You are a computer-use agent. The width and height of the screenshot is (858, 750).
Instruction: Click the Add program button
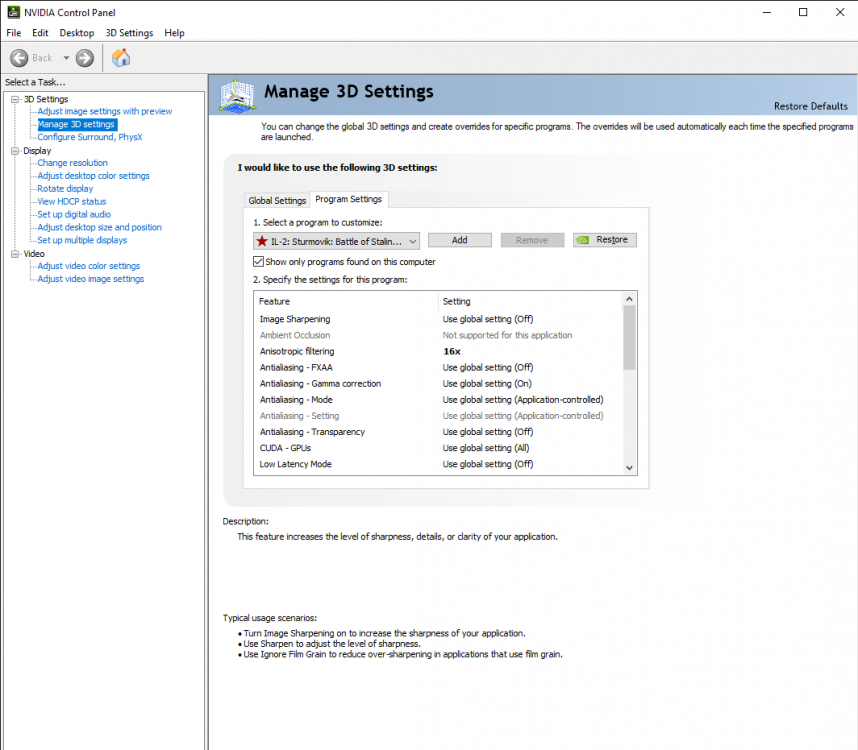click(x=460, y=240)
